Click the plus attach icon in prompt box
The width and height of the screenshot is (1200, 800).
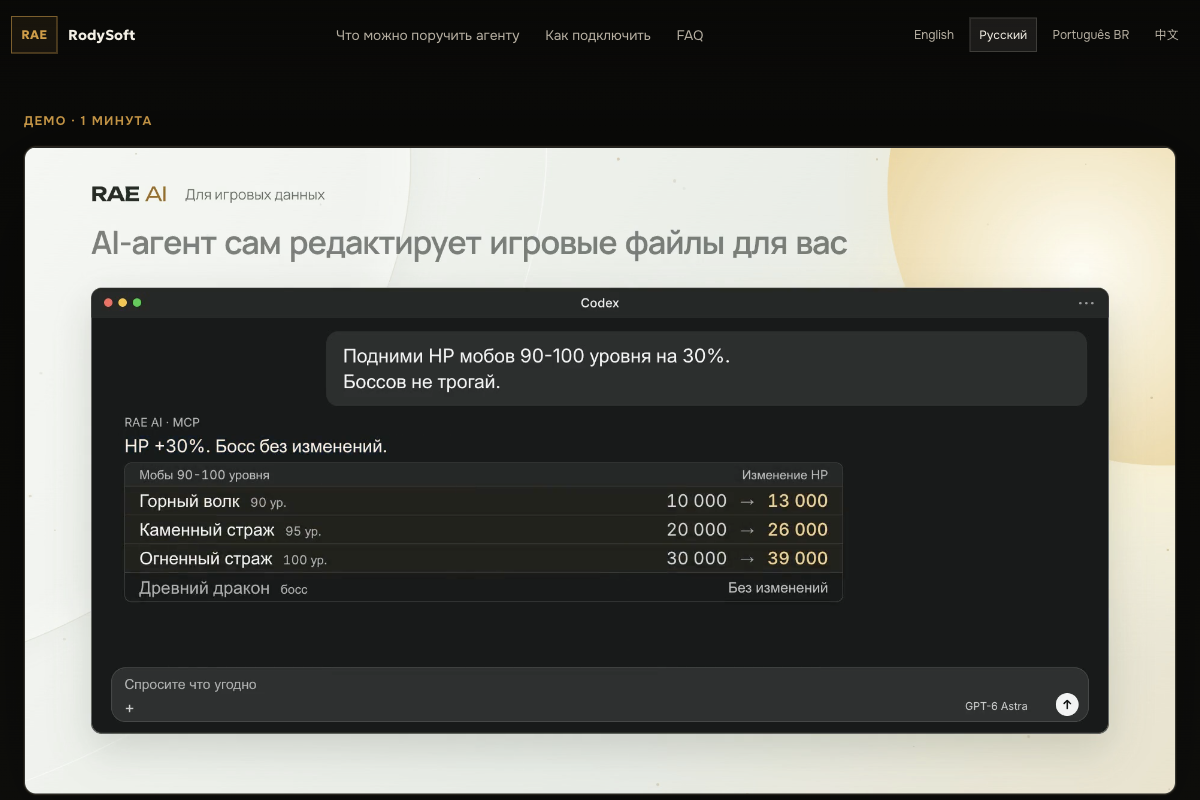pyautogui.click(x=129, y=708)
